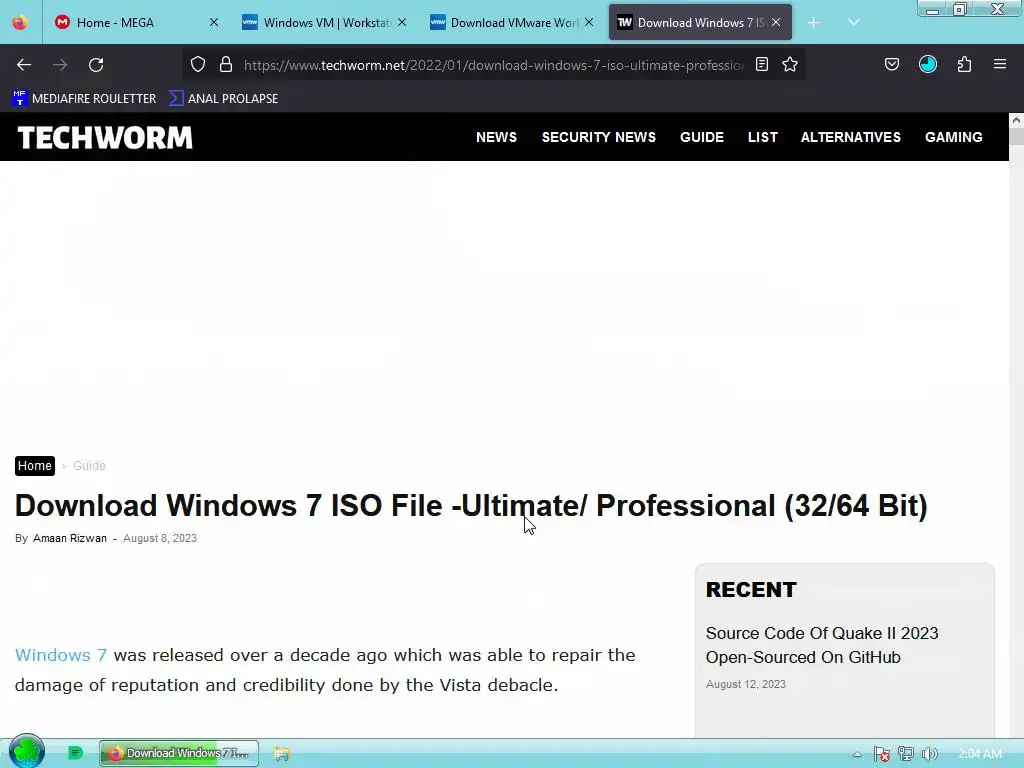
Task: Open the extensions puzzle icon
Action: (x=964, y=64)
